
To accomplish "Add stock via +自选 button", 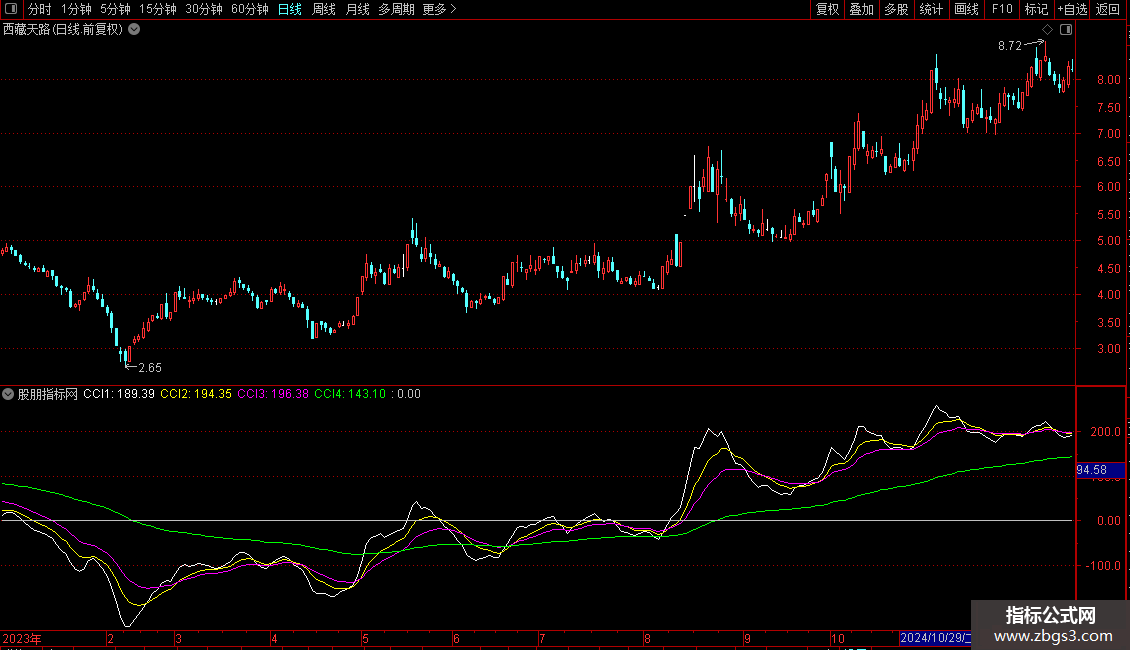I will pyautogui.click(x=1072, y=9).
